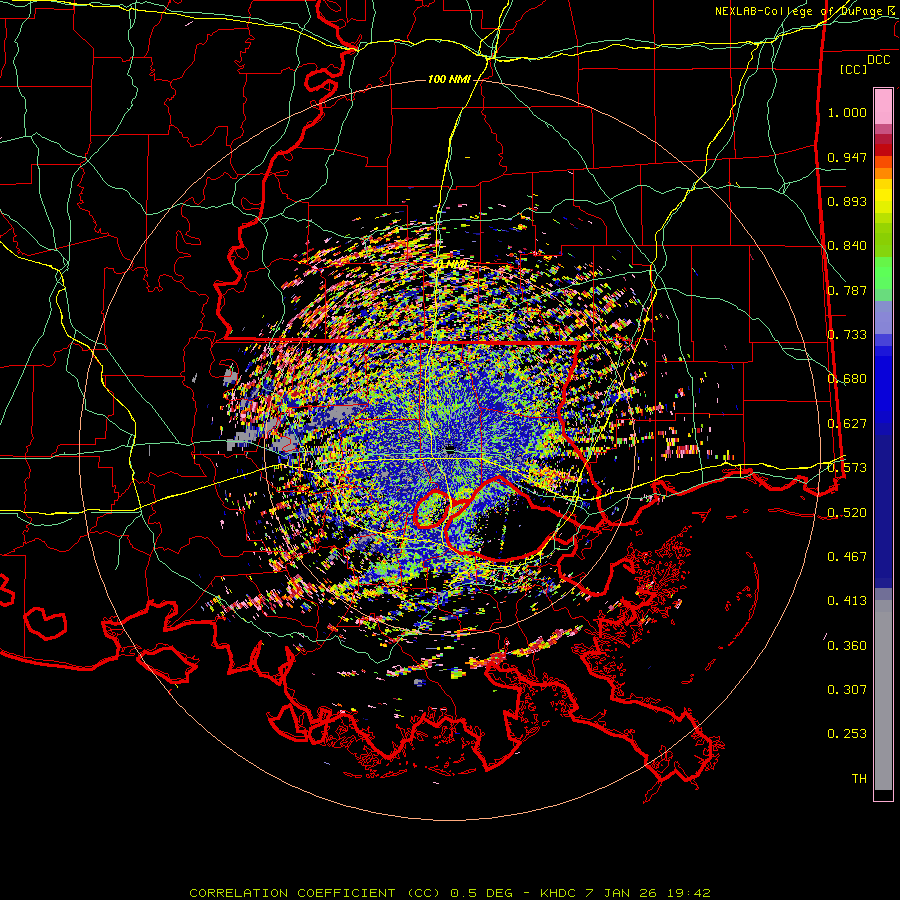
Task: Click the DCC product label
Action: [x=878, y=60]
